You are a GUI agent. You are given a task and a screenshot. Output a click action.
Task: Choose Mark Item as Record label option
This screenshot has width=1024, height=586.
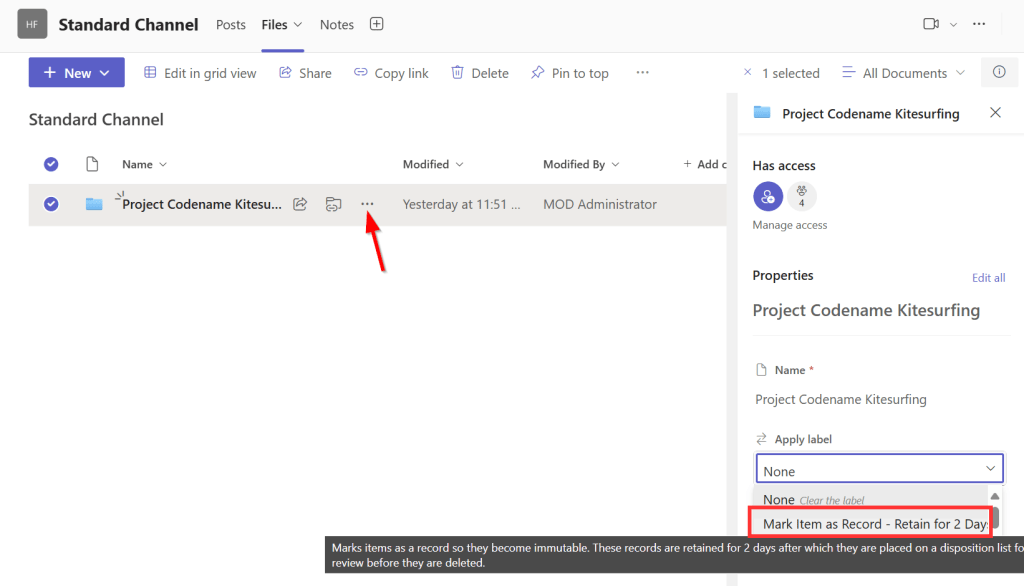[x=869, y=522]
